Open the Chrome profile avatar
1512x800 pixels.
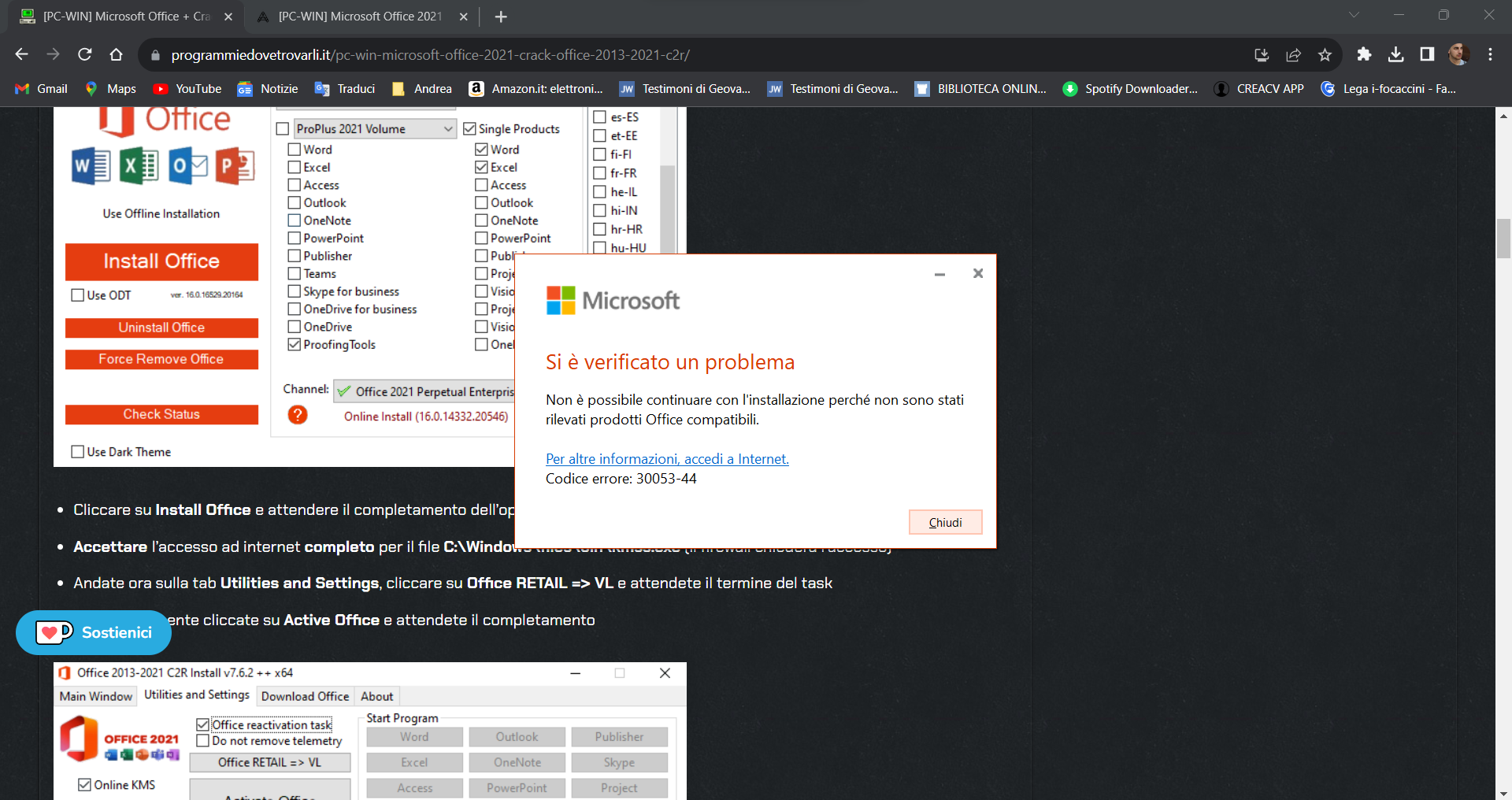click(1458, 54)
